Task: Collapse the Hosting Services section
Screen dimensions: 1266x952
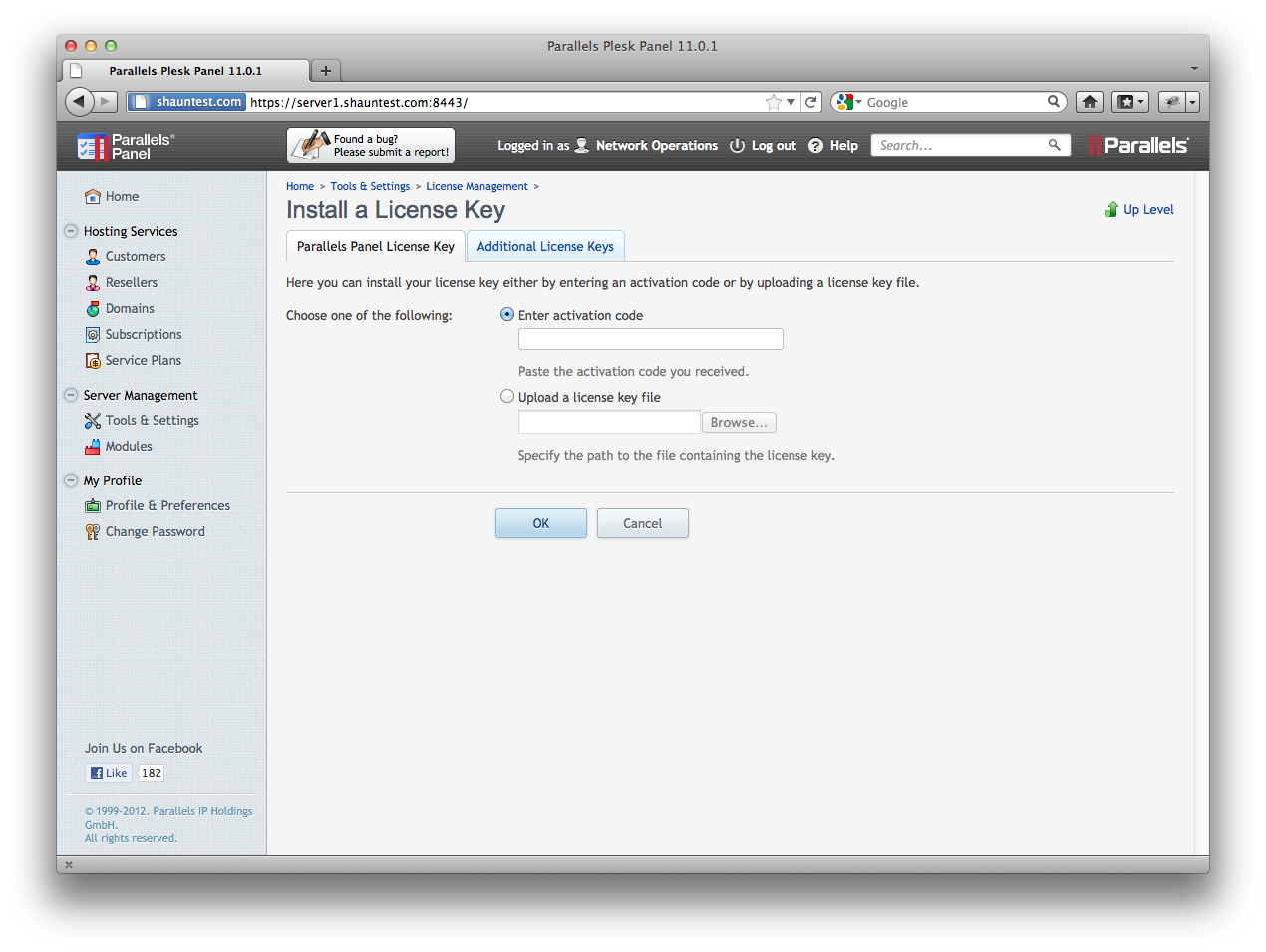Action: pos(71,231)
